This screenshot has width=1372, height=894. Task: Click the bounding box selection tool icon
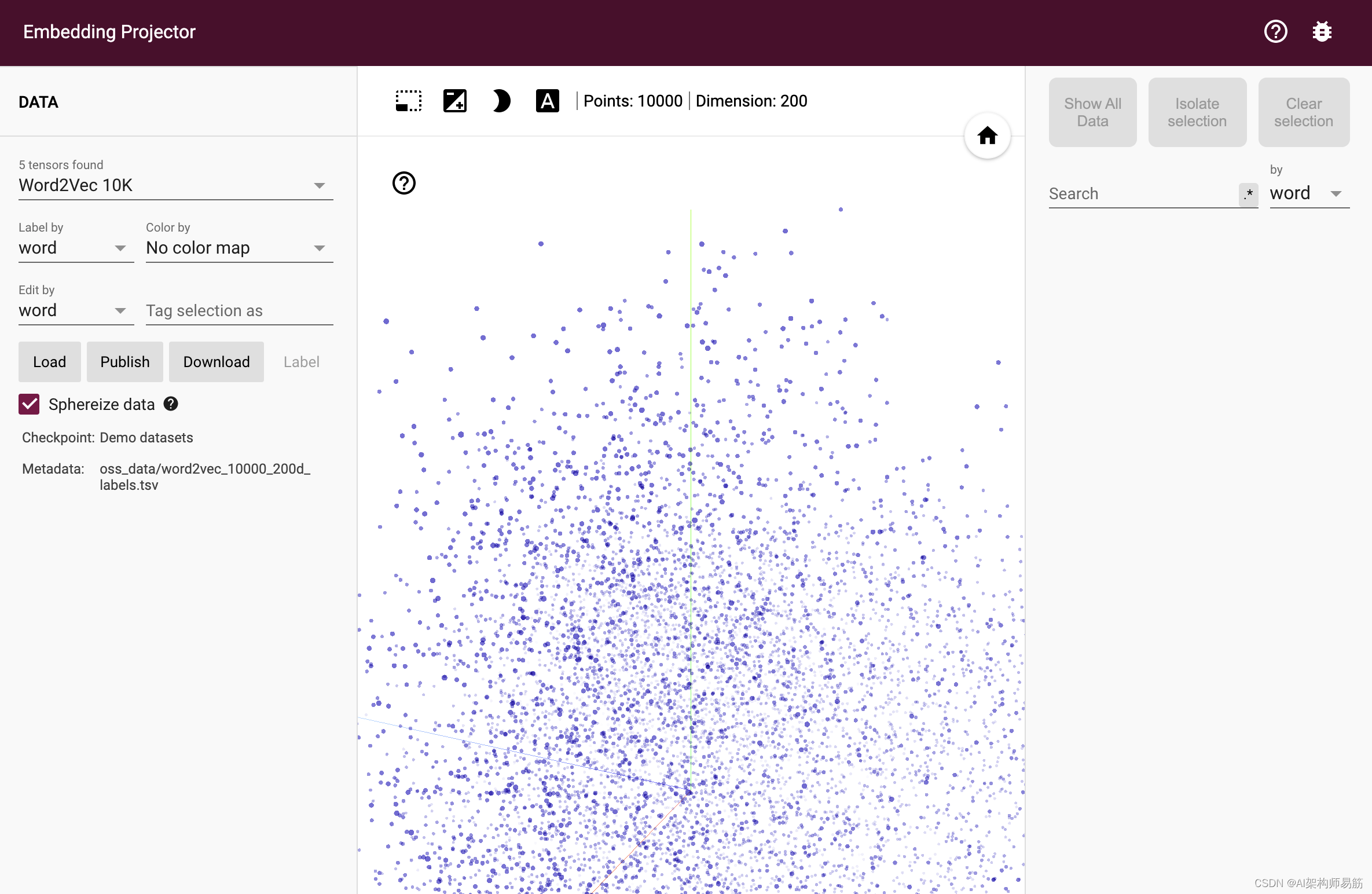[409, 101]
